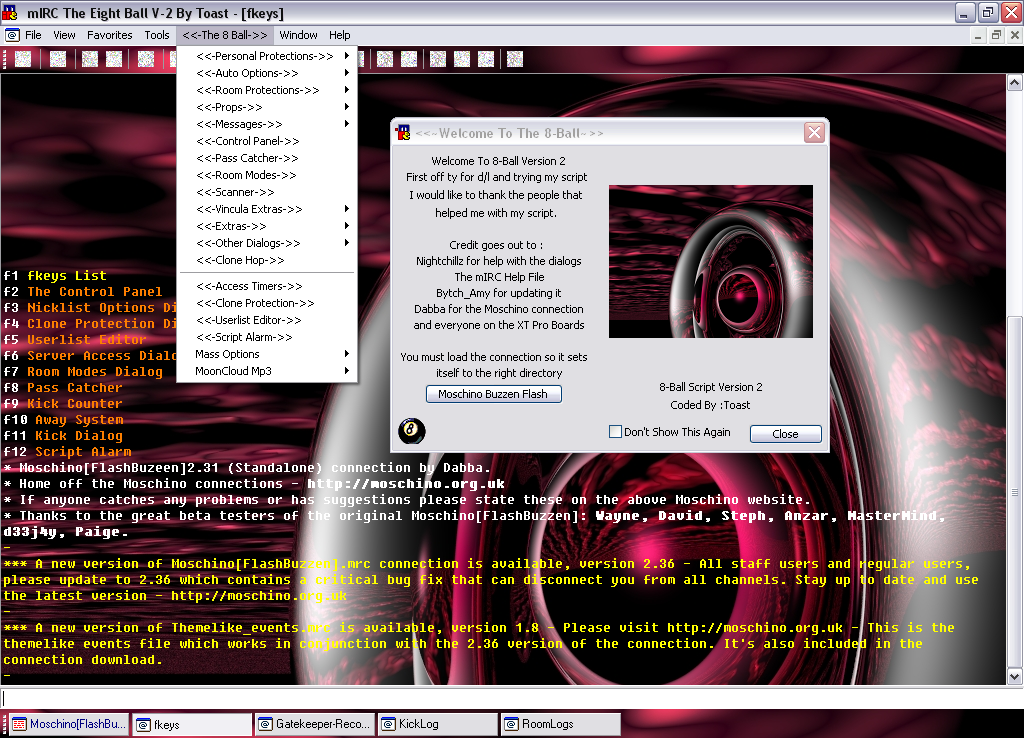Select the Clone Protection menu entry
This screenshot has height=738, width=1024.
point(267,303)
